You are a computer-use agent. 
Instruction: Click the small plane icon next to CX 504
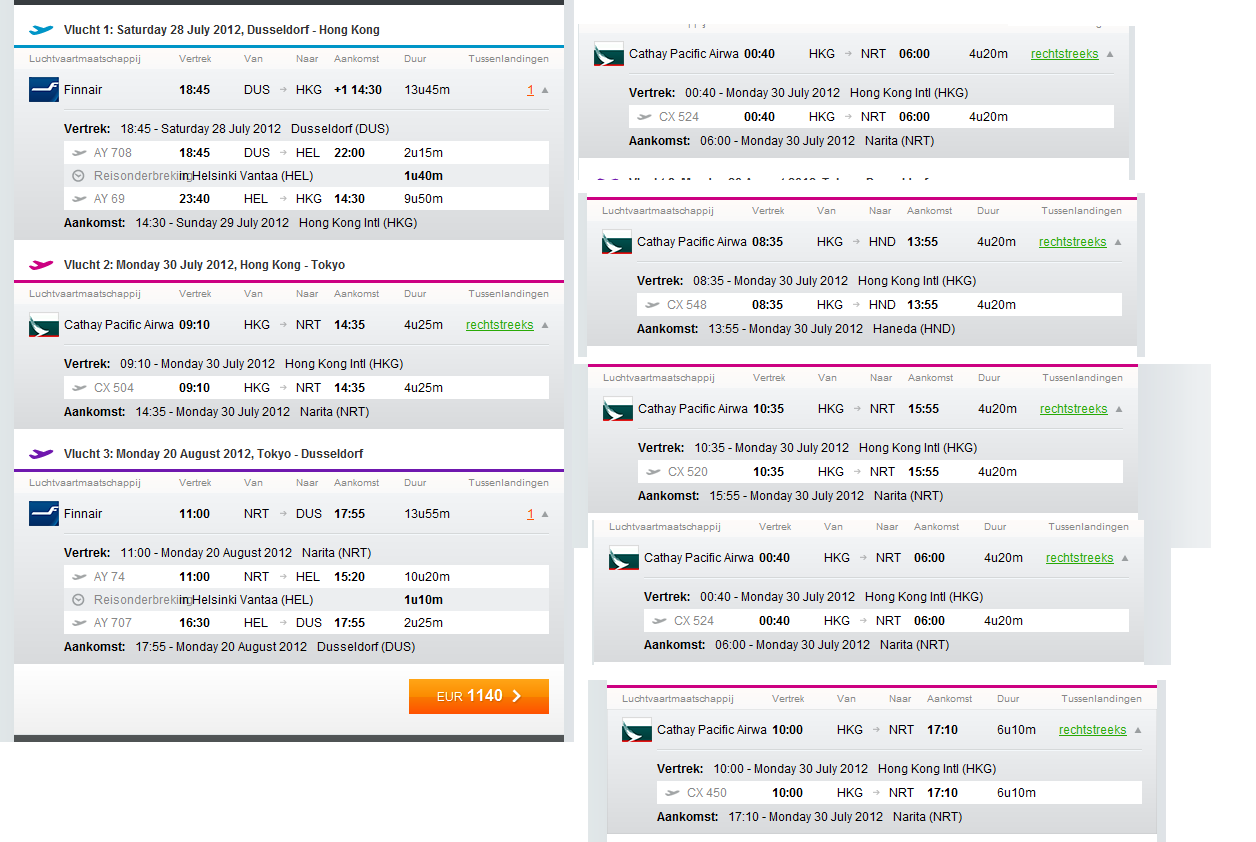tap(79, 388)
